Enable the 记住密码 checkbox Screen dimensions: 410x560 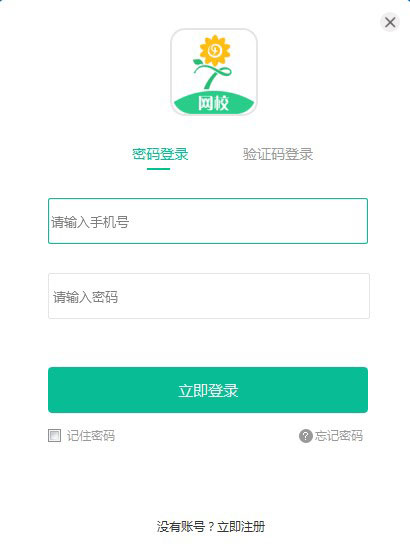(x=54, y=435)
